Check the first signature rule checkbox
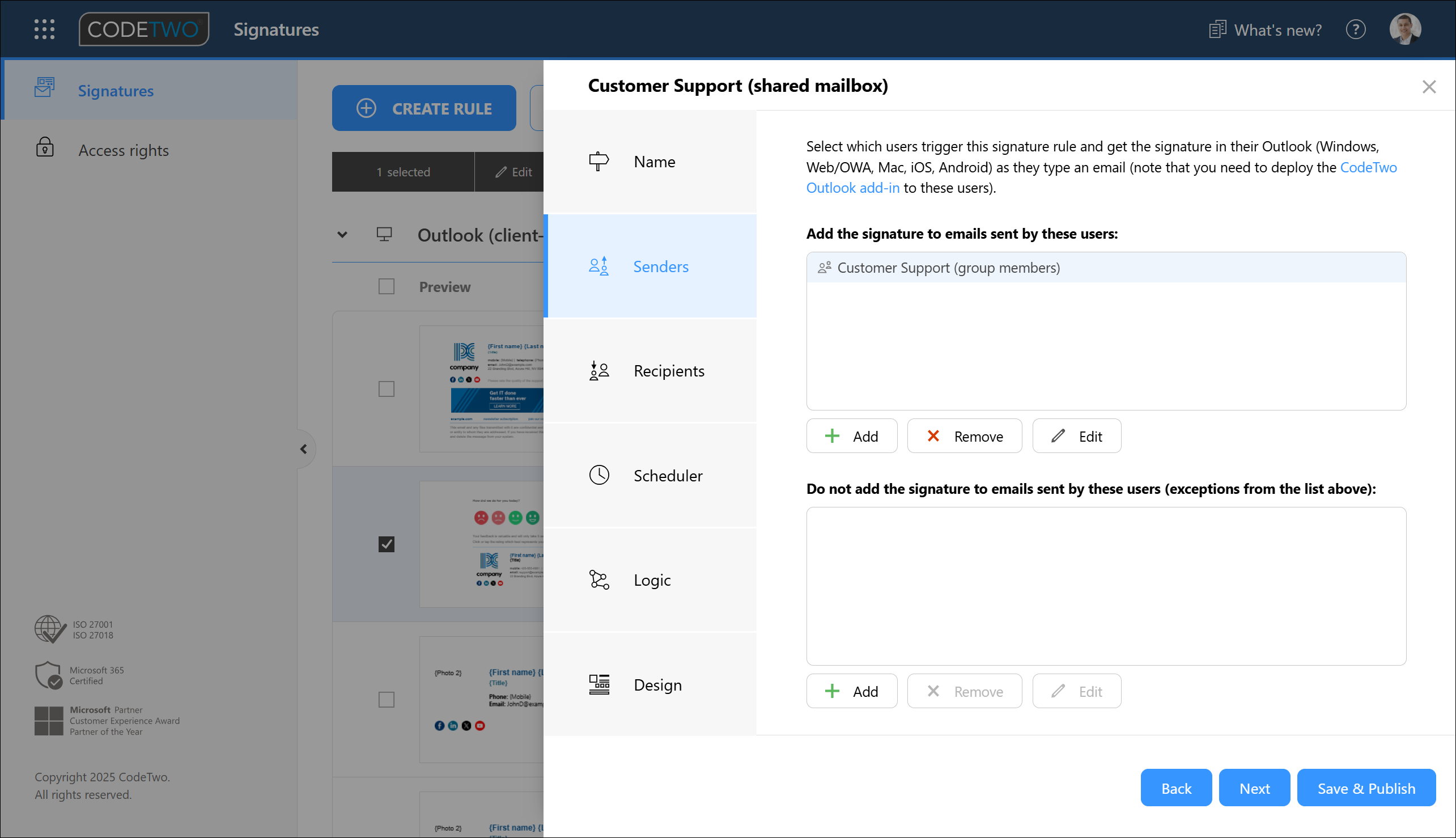 pos(386,389)
